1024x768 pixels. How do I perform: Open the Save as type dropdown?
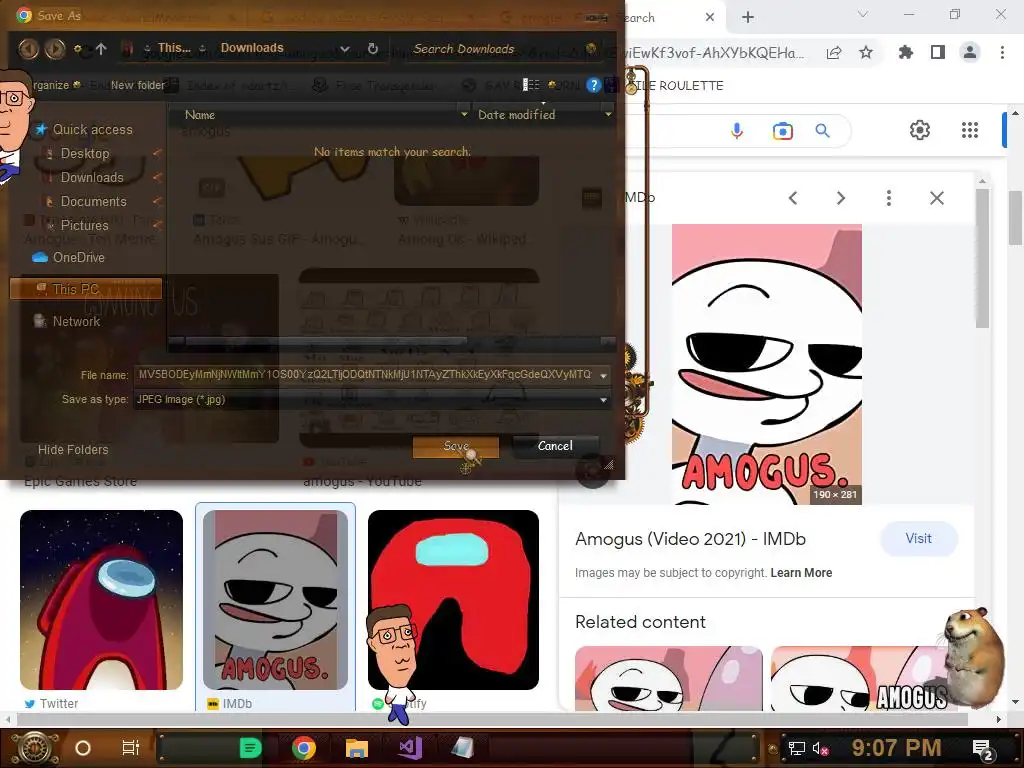coord(603,400)
